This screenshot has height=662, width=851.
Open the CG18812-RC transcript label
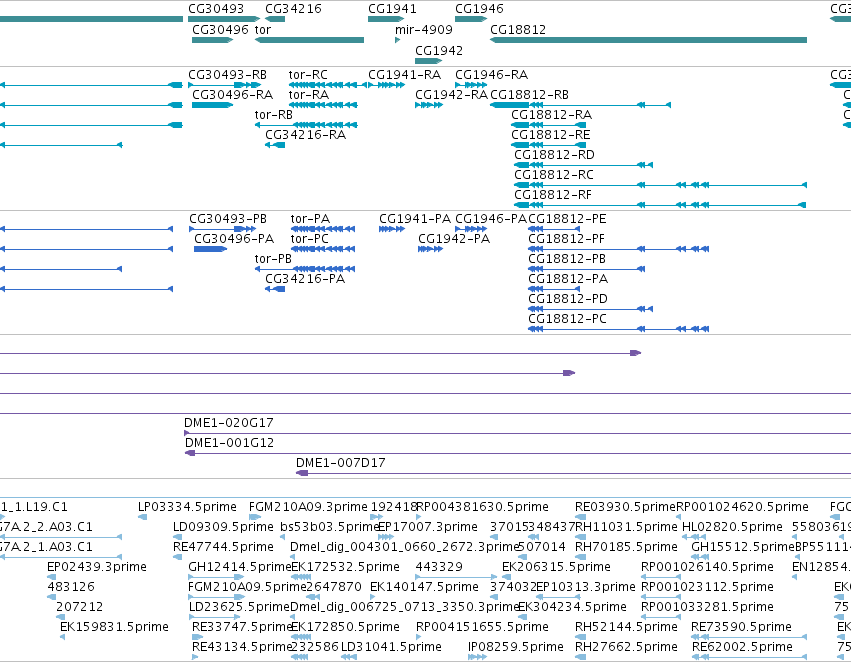554,174
